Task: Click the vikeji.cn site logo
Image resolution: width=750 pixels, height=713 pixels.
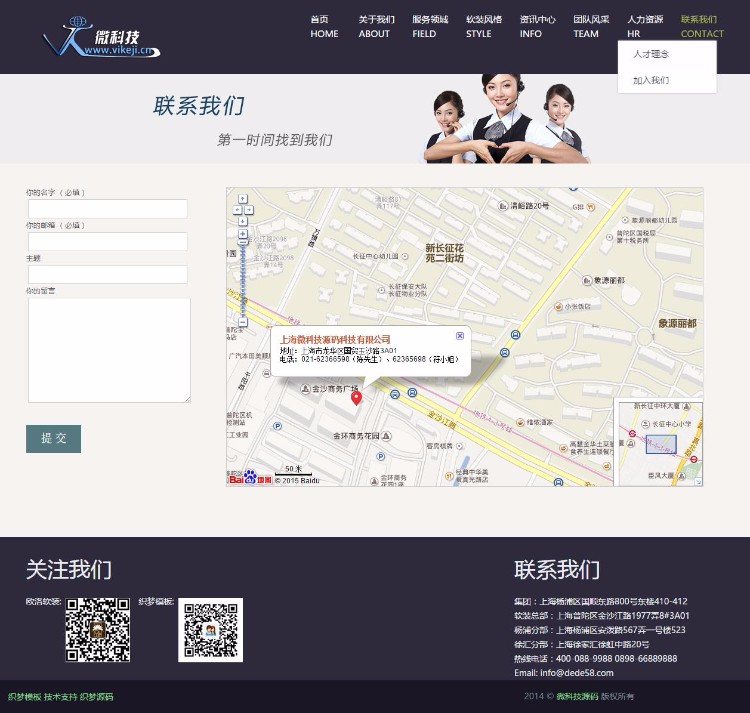Action: tap(101, 37)
